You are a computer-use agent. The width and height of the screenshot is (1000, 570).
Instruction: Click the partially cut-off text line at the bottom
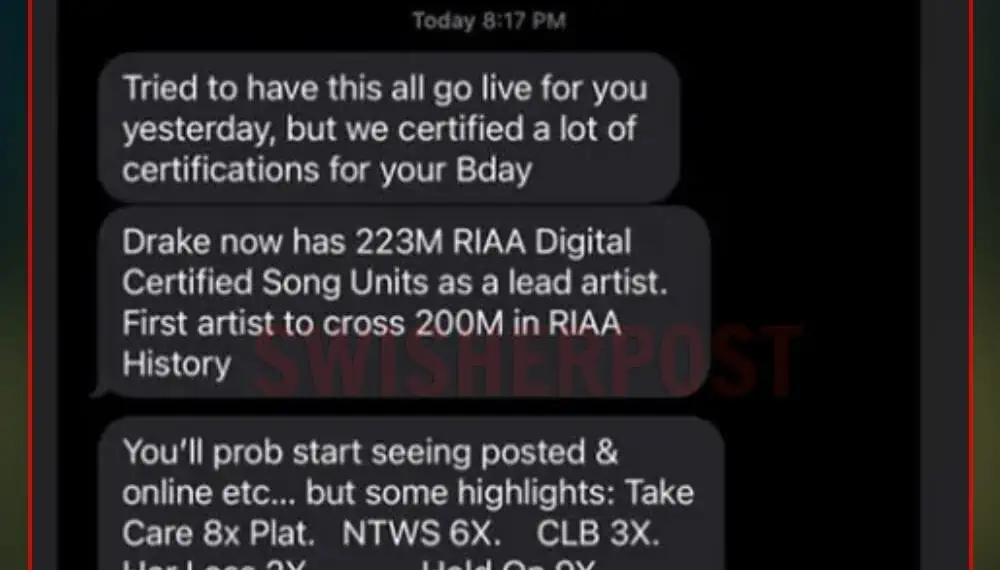(x=358, y=565)
